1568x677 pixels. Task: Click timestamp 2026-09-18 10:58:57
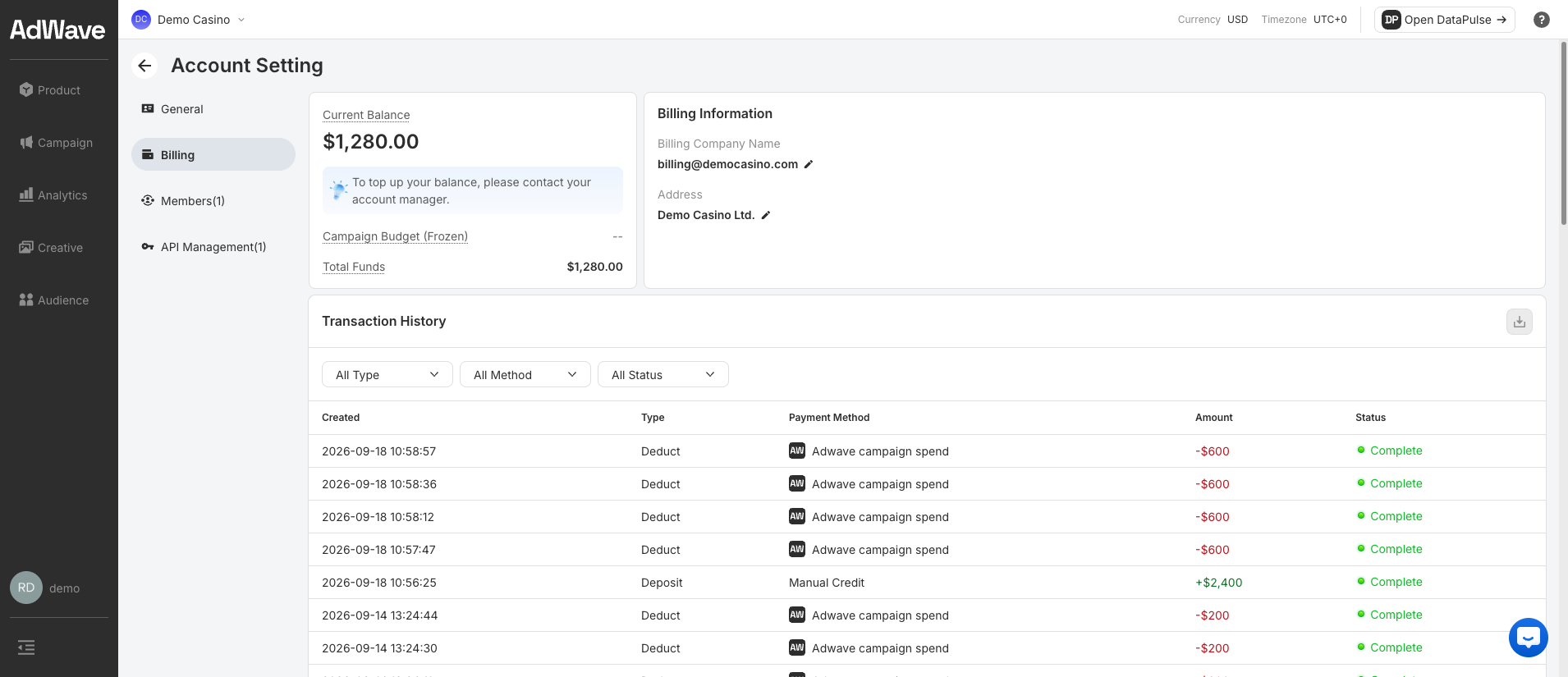click(379, 451)
